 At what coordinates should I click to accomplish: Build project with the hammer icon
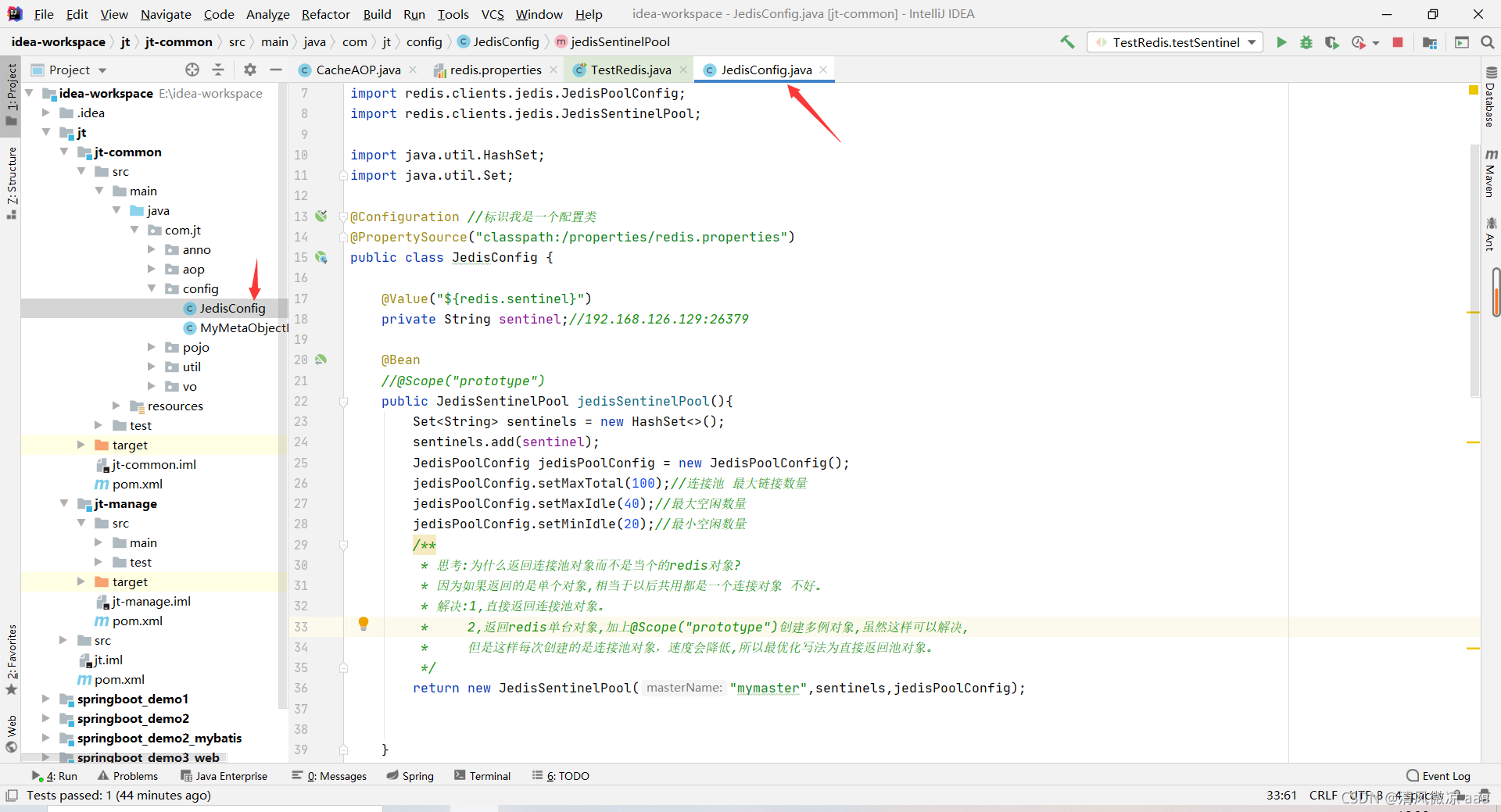point(1067,42)
